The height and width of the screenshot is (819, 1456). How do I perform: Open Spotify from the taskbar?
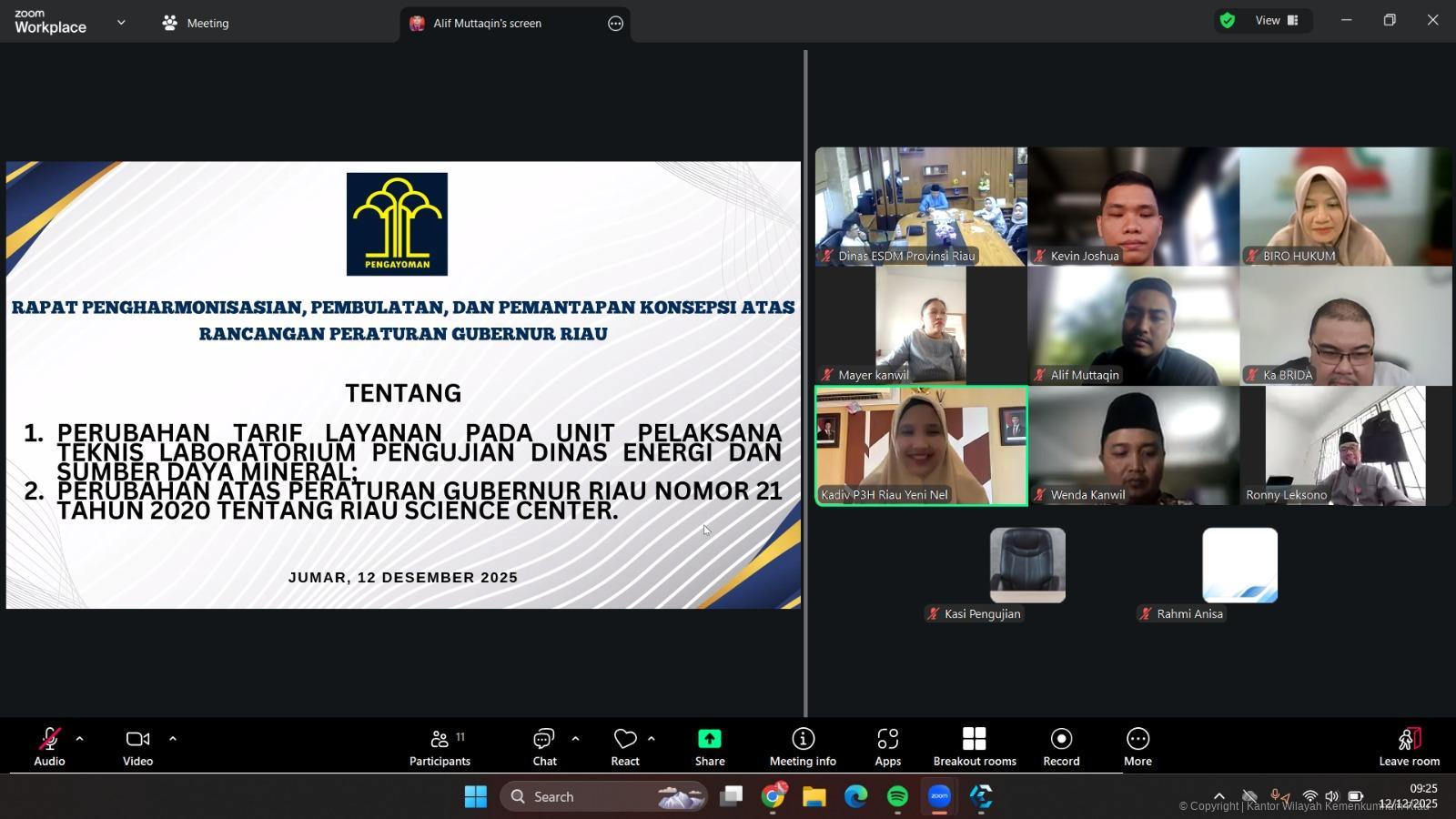coord(897,795)
